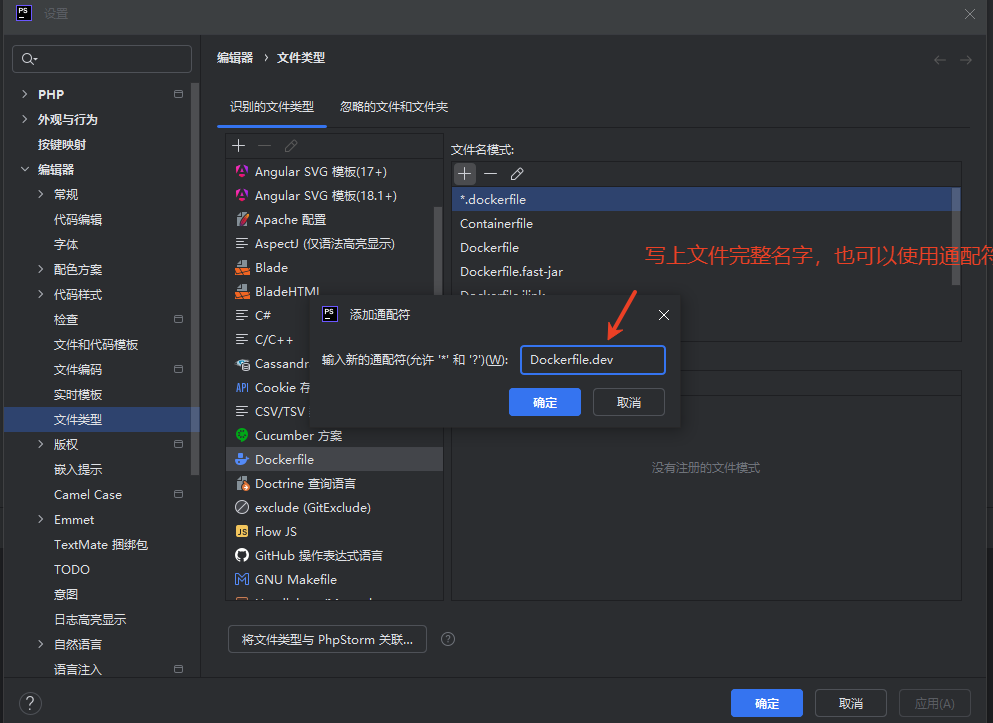Close the Add Wildcard dialog with X
Screen dimensions: 993x723
[x=664, y=315]
